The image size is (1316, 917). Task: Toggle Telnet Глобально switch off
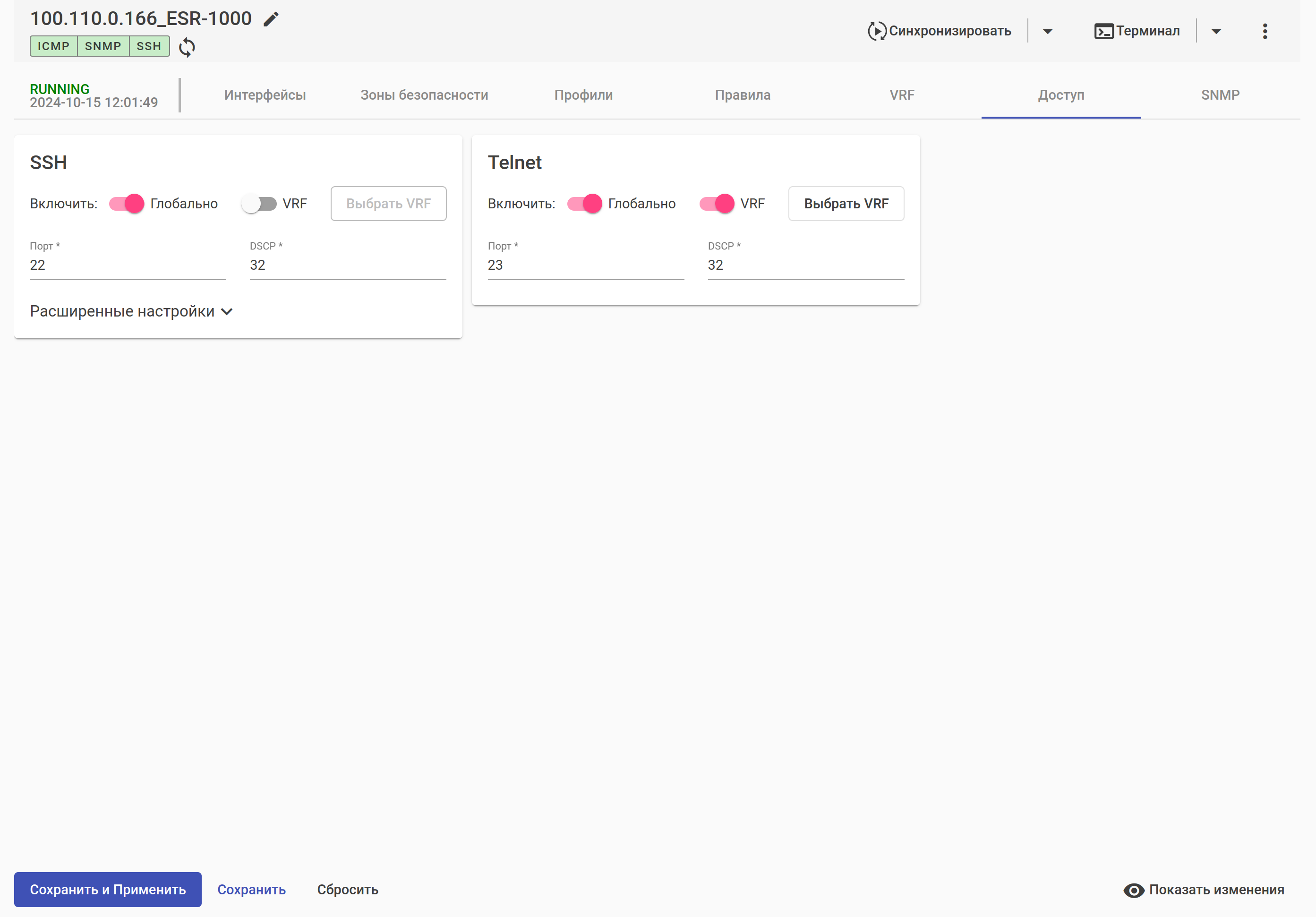tap(585, 204)
